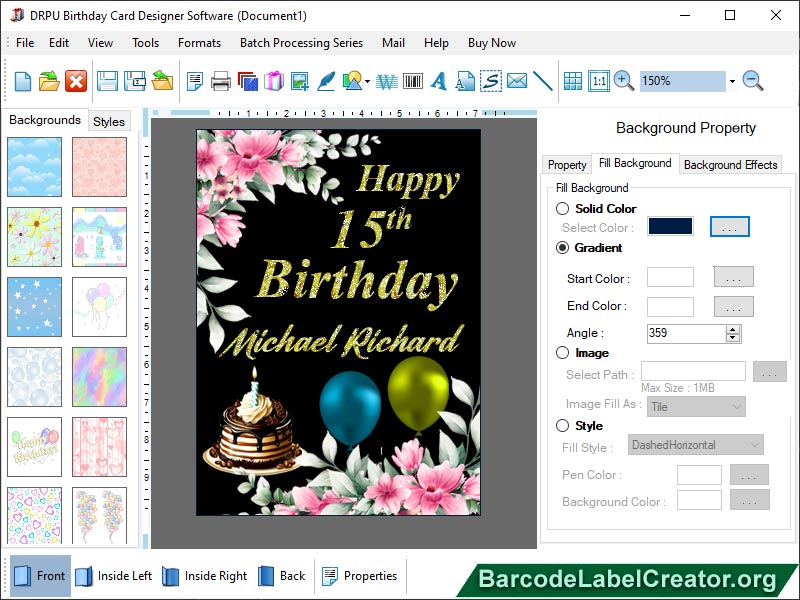Click the red and blue stacked-squares icon
The height and width of the screenshot is (600, 800).
click(247, 81)
